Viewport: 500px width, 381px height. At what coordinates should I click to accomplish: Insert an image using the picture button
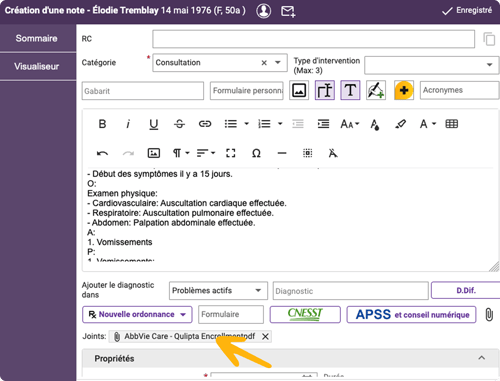299,90
